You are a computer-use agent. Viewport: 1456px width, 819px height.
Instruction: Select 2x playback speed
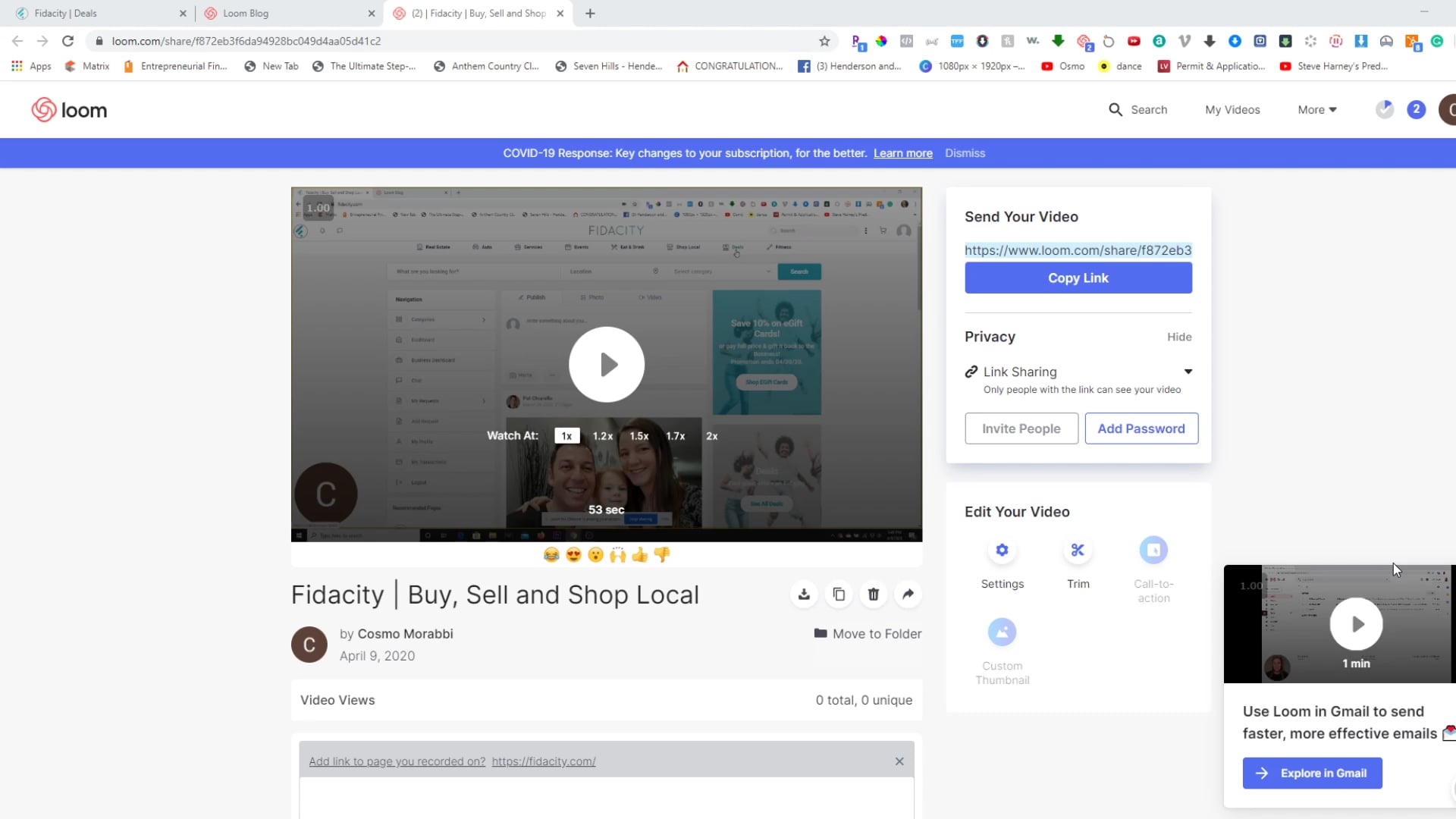(x=711, y=436)
